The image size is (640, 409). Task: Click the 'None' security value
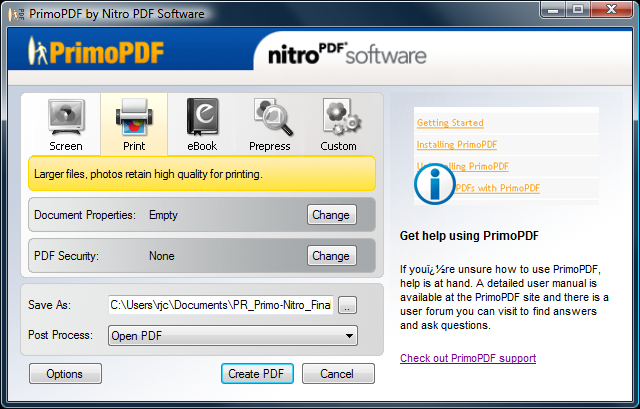162,256
